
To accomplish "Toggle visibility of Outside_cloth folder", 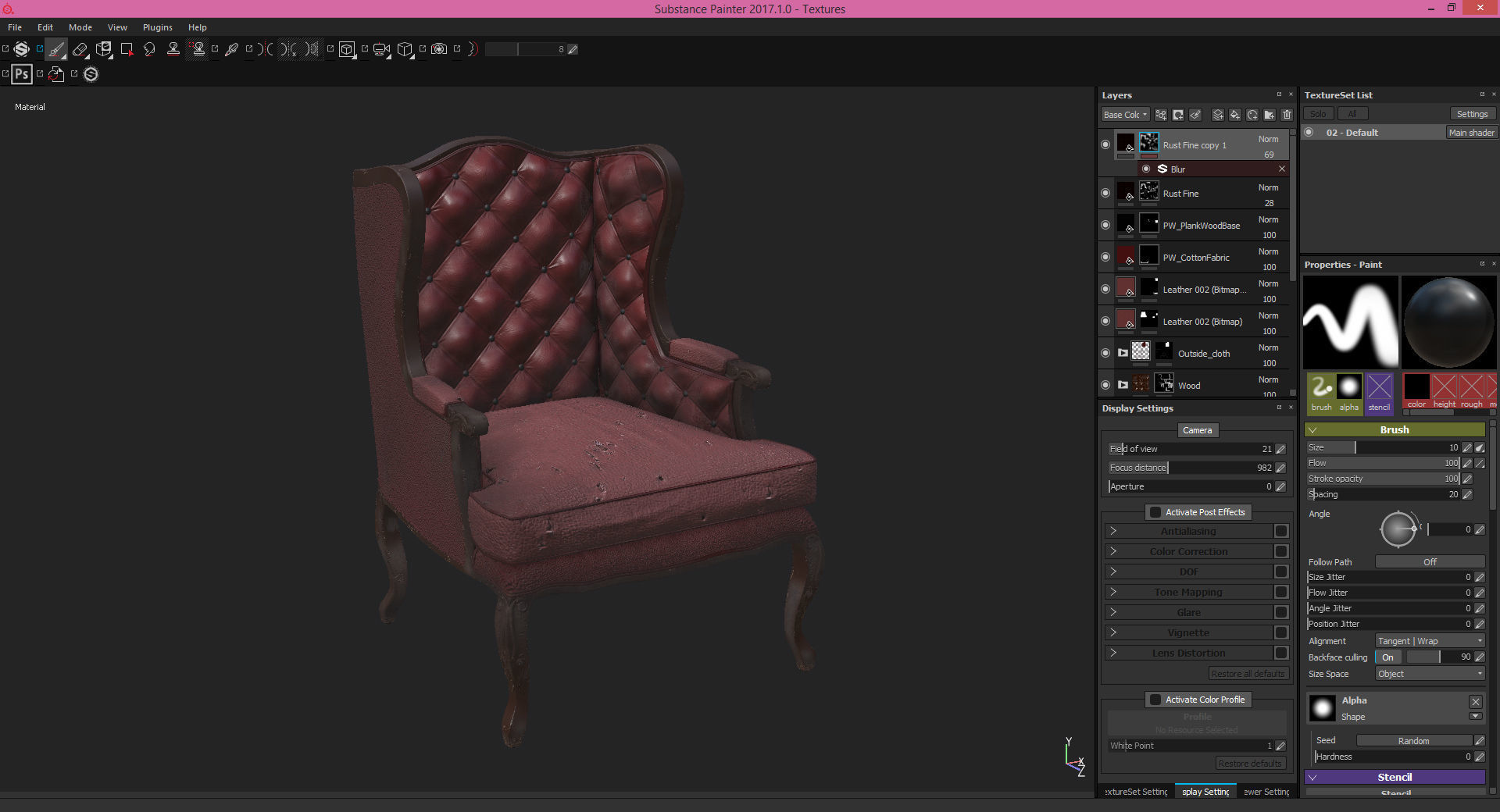I will 1105,353.
